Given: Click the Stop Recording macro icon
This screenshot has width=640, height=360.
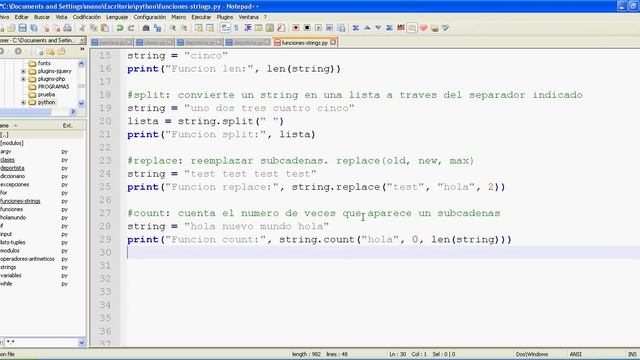Looking at the screenshot, I should 307,28.
